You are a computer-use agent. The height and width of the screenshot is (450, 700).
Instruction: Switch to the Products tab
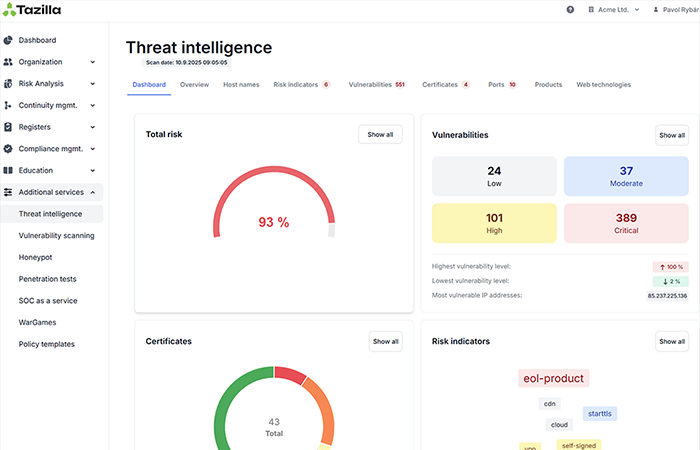point(548,84)
